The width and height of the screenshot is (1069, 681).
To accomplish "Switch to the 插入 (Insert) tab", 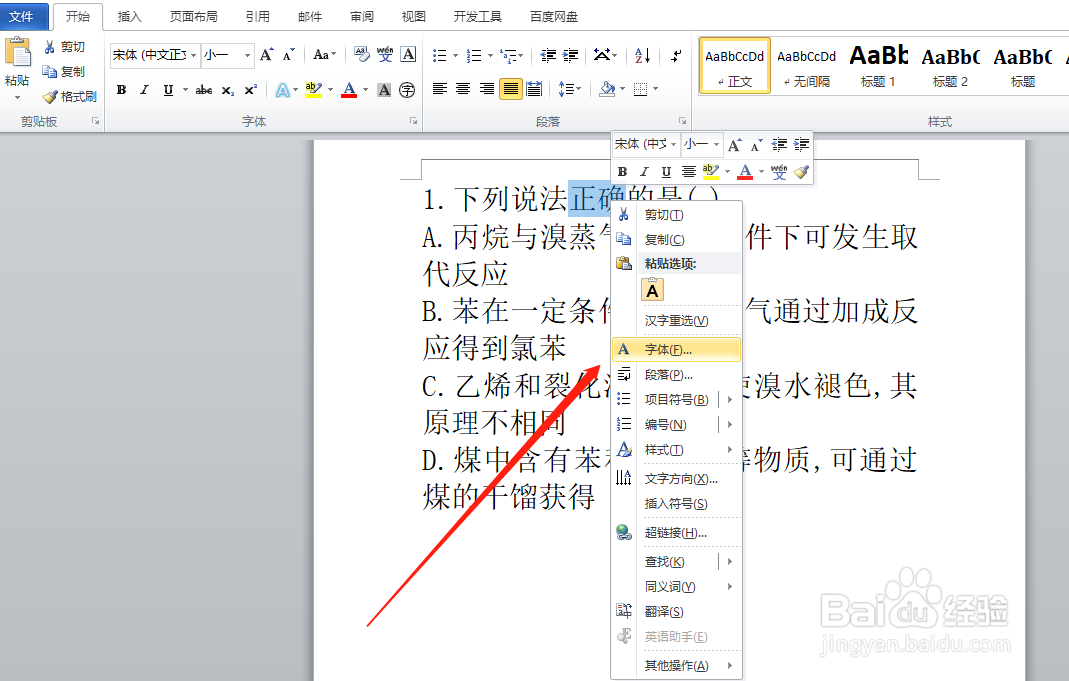I will (x=130, y=16).
